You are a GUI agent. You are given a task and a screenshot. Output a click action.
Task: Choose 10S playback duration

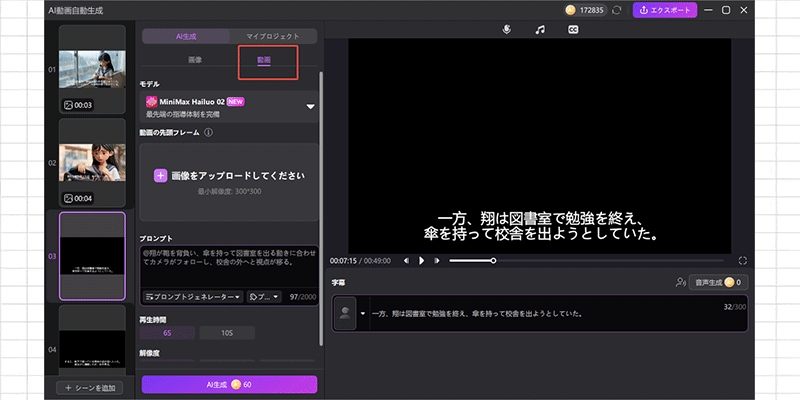click(x=227, y=333)
